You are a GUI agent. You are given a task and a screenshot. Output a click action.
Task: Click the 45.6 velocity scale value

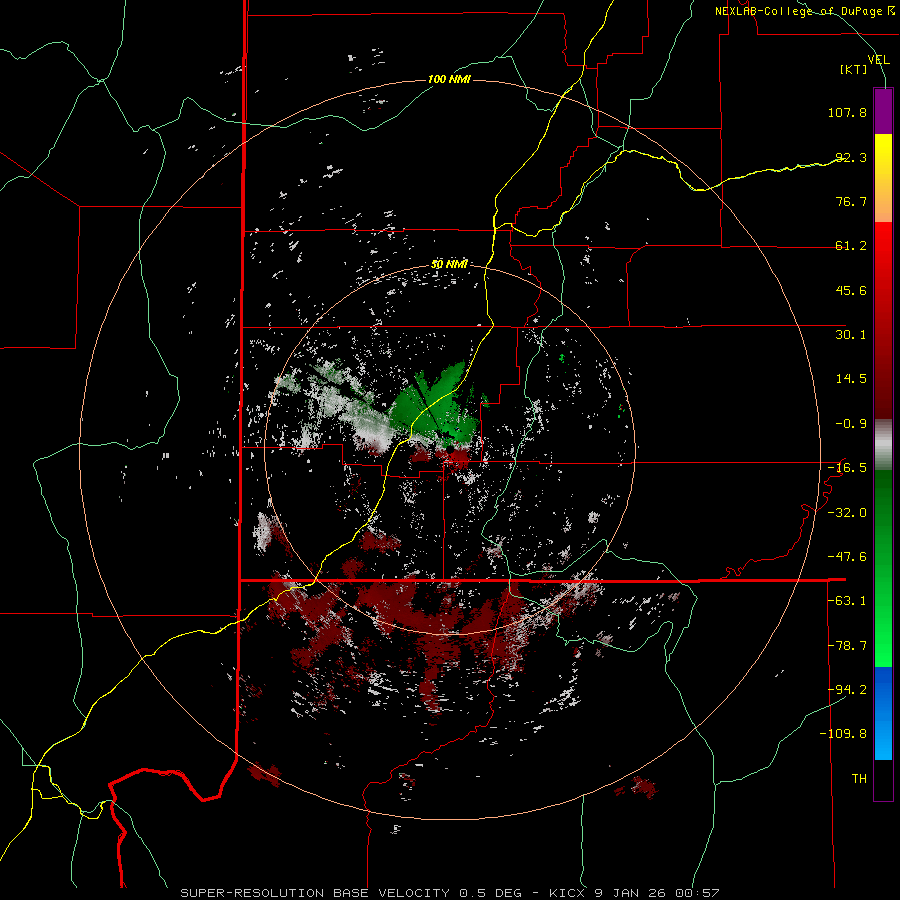(x=851, y=290)
